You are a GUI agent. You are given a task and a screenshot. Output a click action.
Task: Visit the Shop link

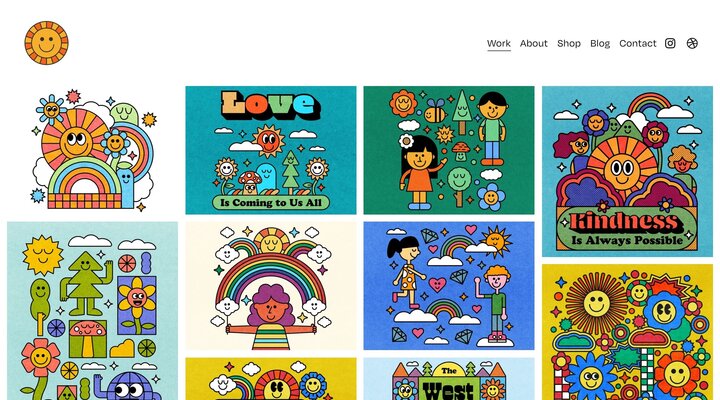pyautogui.click(x=569, y=43)
